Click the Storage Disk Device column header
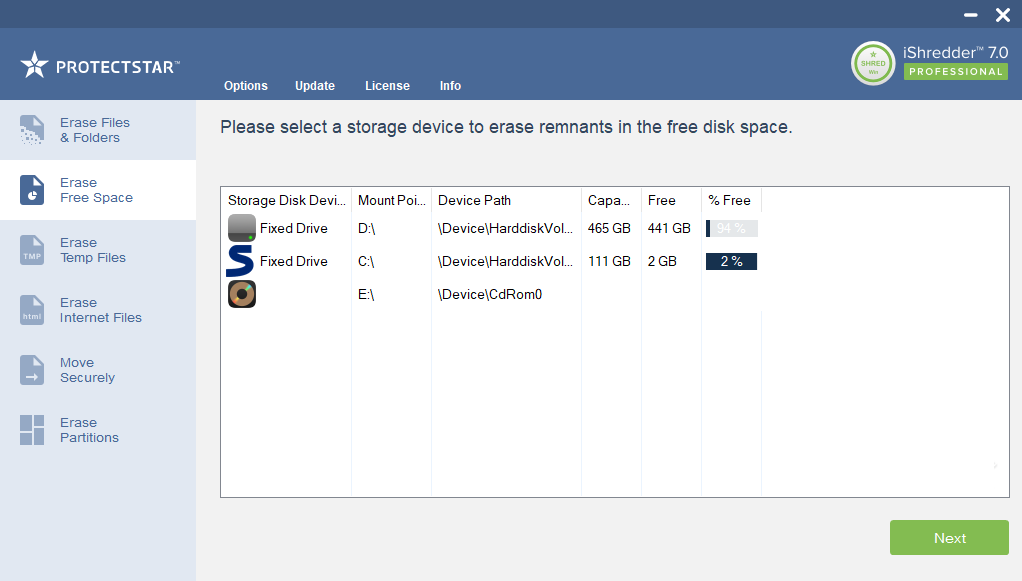Image resolution: width=1022 pixels, height=581 pixels. [286, 200]
